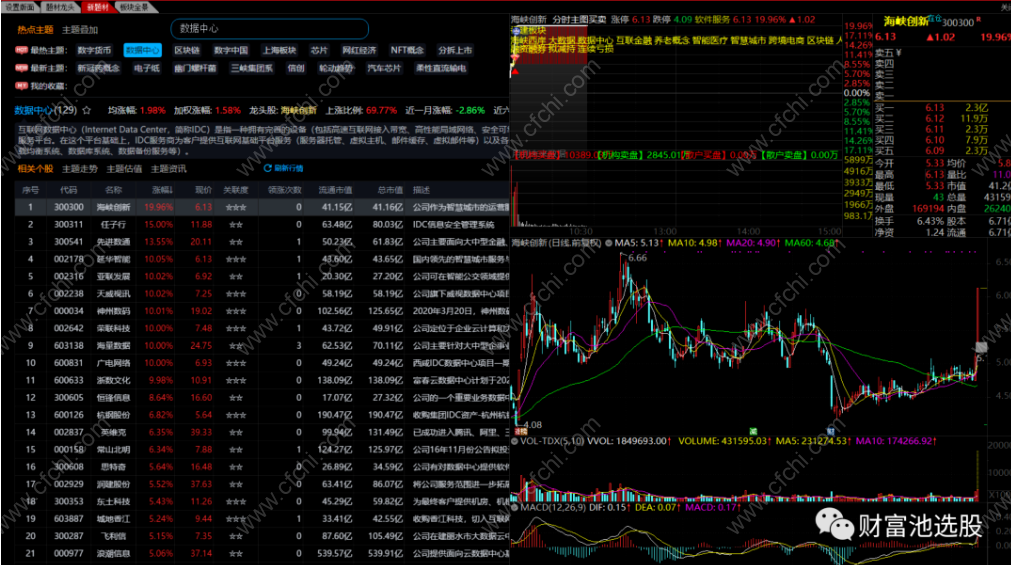Image resolution: width=1011 pixels, height=565 pixels.
Task: Click the 刷新行情 refresh icon
Action: coord(267,168)
